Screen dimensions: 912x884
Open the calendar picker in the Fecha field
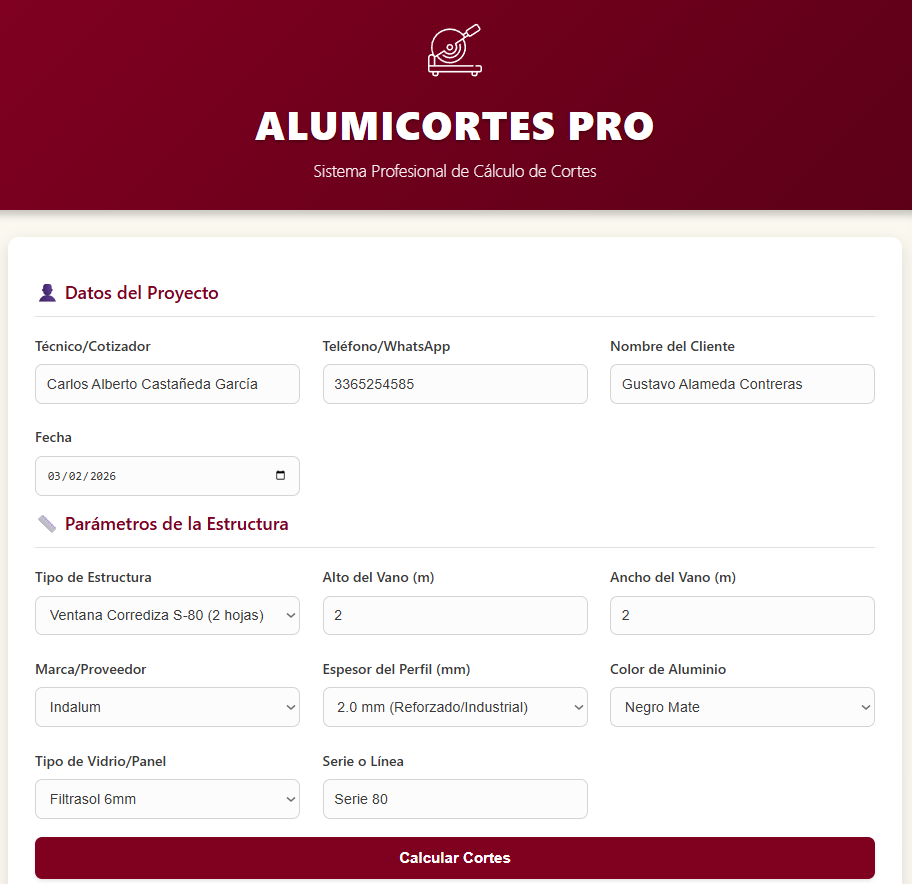[281, 476]
